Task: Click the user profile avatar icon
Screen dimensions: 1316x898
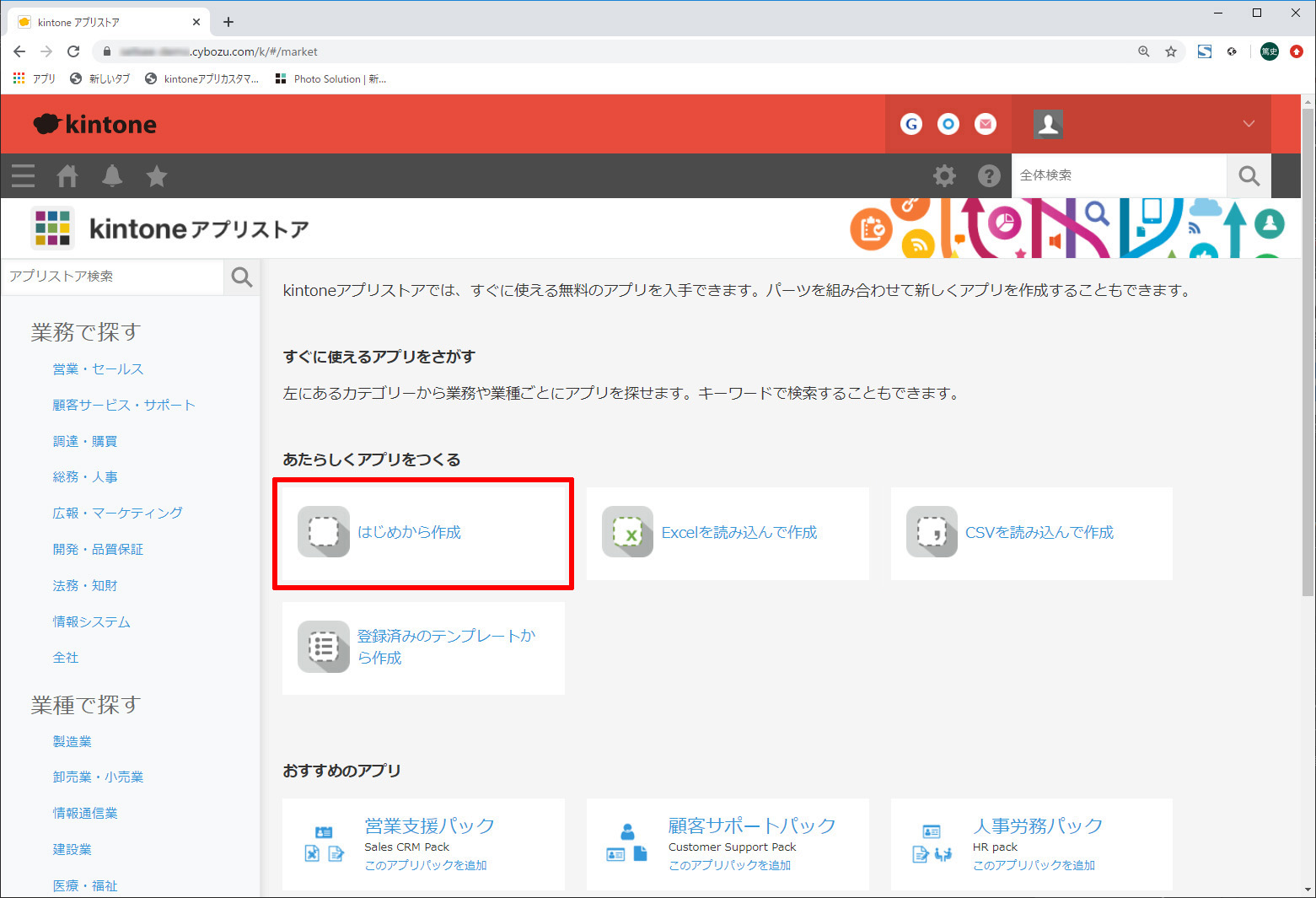Action: [1048, 124]
